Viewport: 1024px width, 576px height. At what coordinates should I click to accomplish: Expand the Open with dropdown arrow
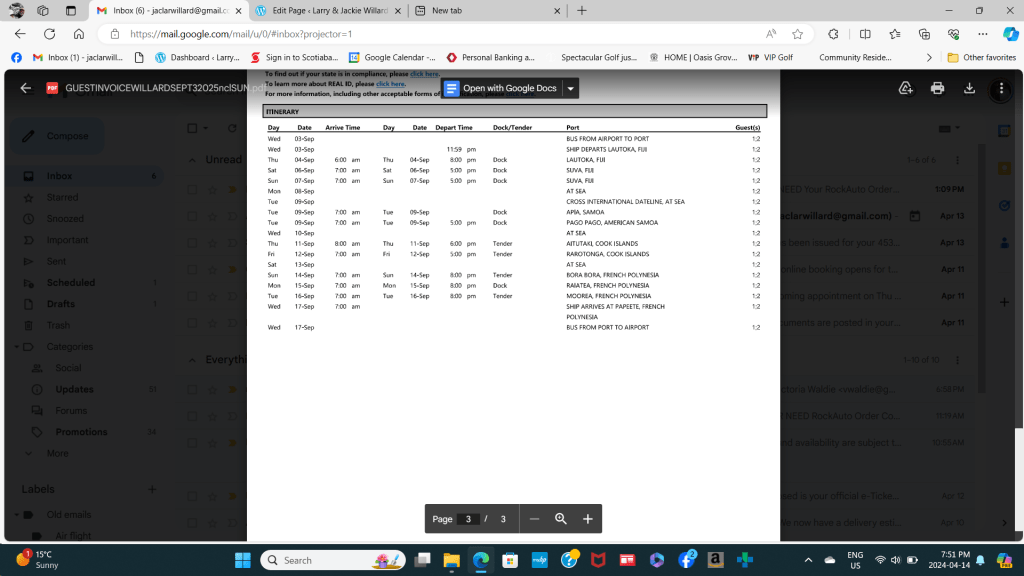coord(570,88)
